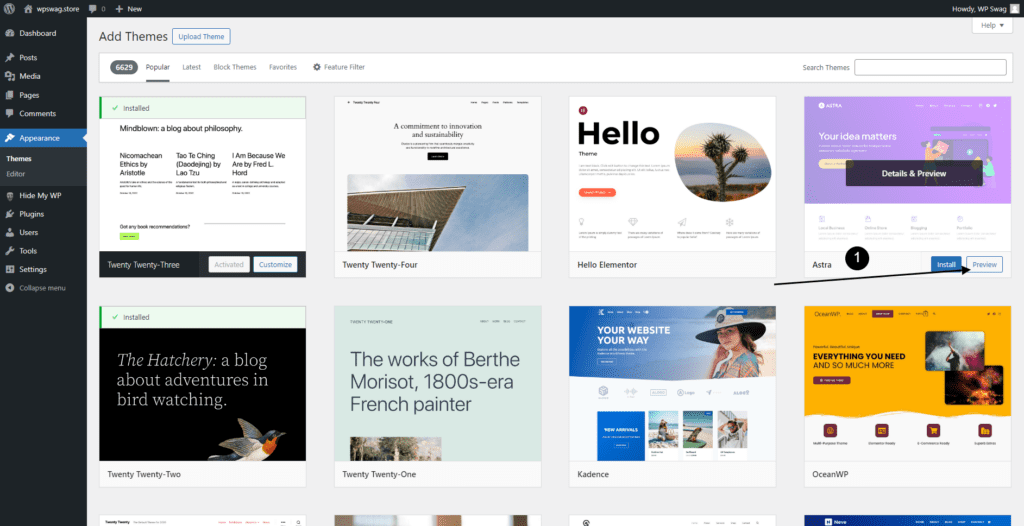The height and width of the screenshot is (526, 1024).
Task: Click the Users person icon
Action: point(10,232)
